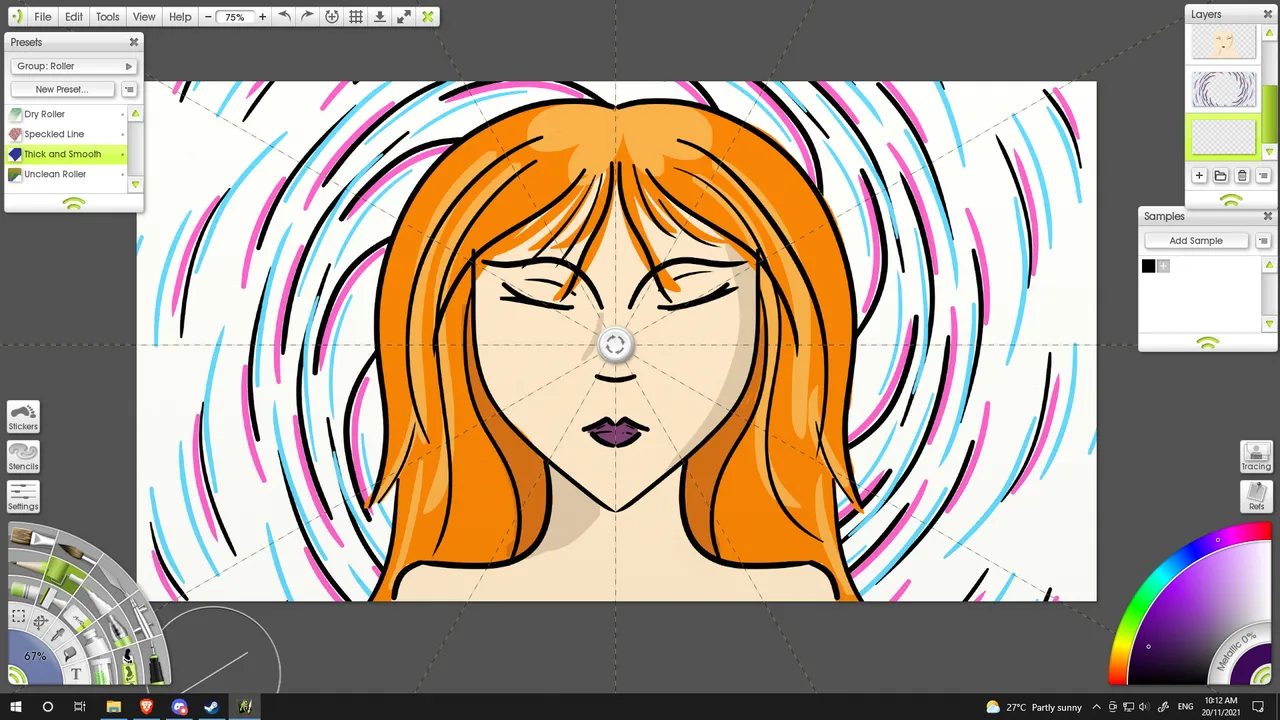Select the Thick and Smooth preset
The height and width of the screenshot is (720, 1280).
tap(66, 154)
